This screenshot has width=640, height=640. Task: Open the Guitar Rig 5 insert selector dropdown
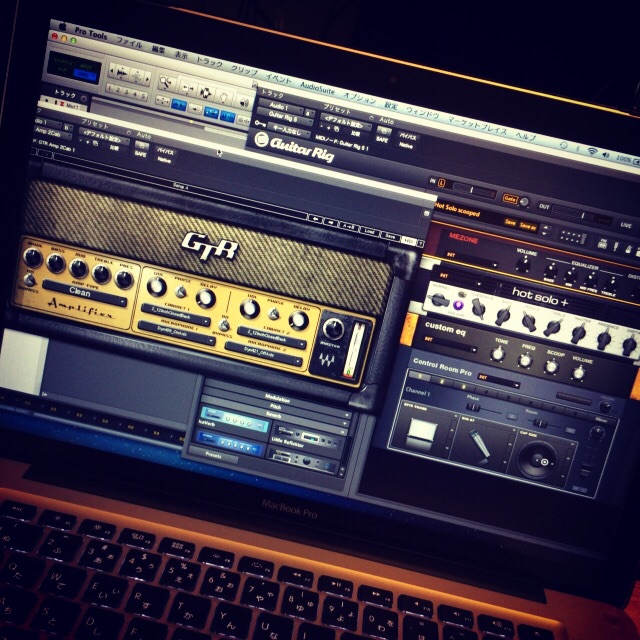pos(285,117)
